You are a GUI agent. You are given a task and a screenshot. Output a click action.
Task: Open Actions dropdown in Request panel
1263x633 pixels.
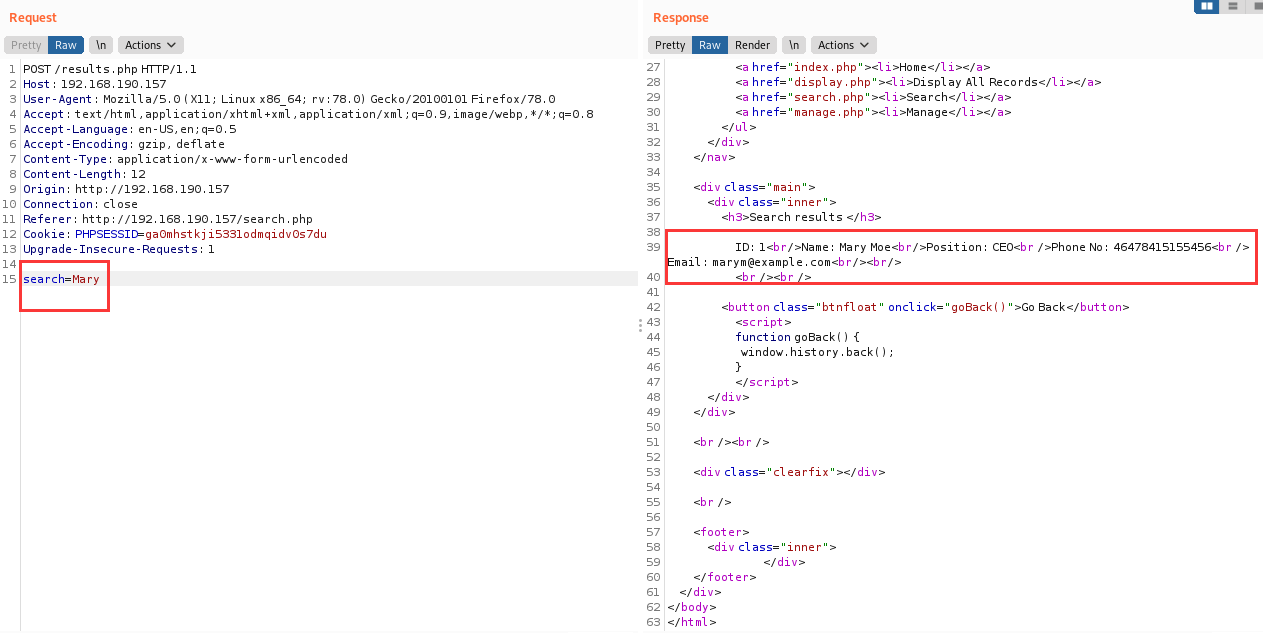tap(151, 45)
